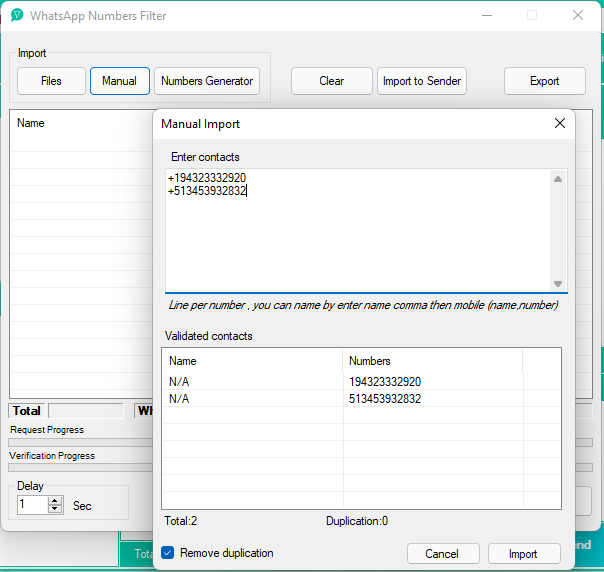
Task: Click the N/A name beside 194323332920
Action: pyautogui.click(x=179, y=382)
